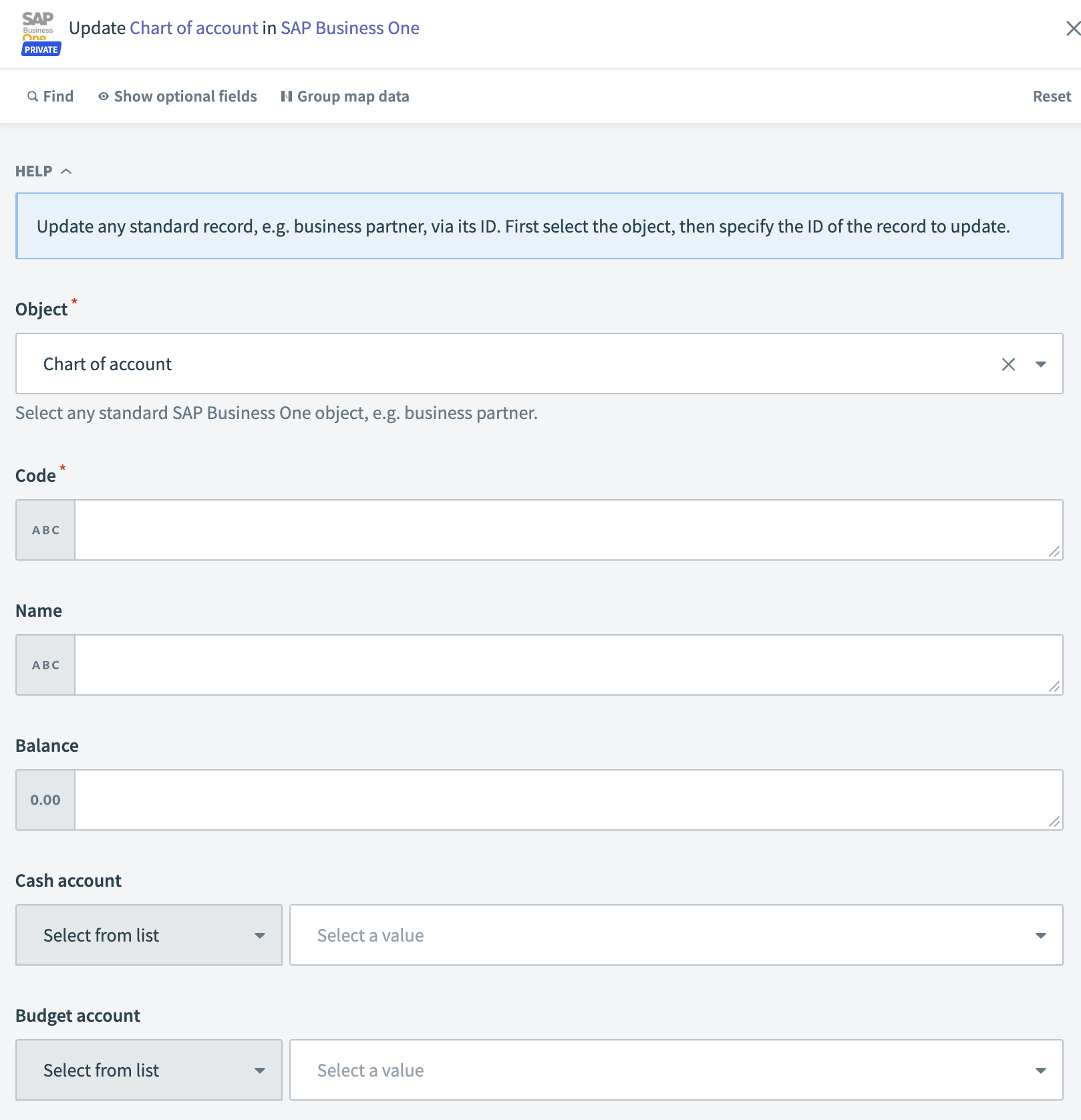Click the 0.00 numeric icon beside Balance

pos(44,799)
